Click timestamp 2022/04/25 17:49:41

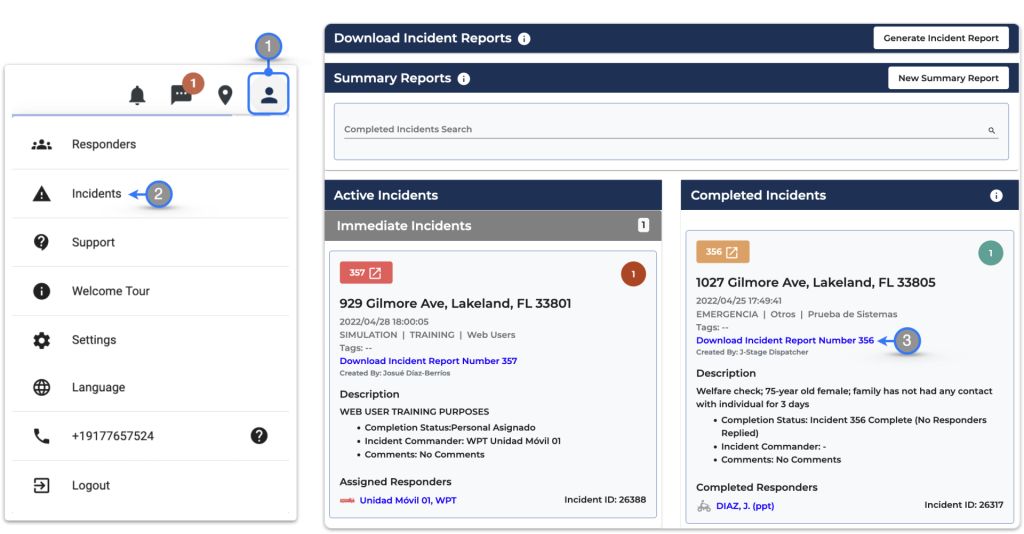tap(739, 301)
